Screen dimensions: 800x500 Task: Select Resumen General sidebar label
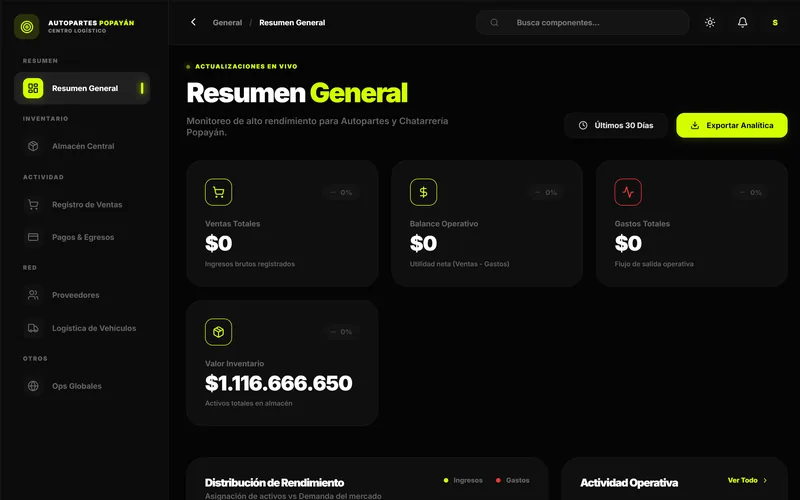point(85,88)
